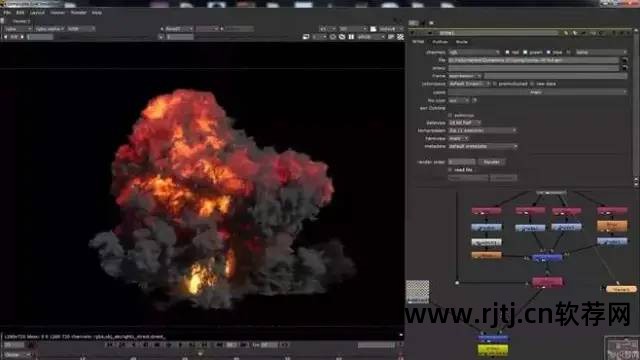Click the gain increase arrow right of f/8
This screenshot has height=360, width=640.
point(22,37)
